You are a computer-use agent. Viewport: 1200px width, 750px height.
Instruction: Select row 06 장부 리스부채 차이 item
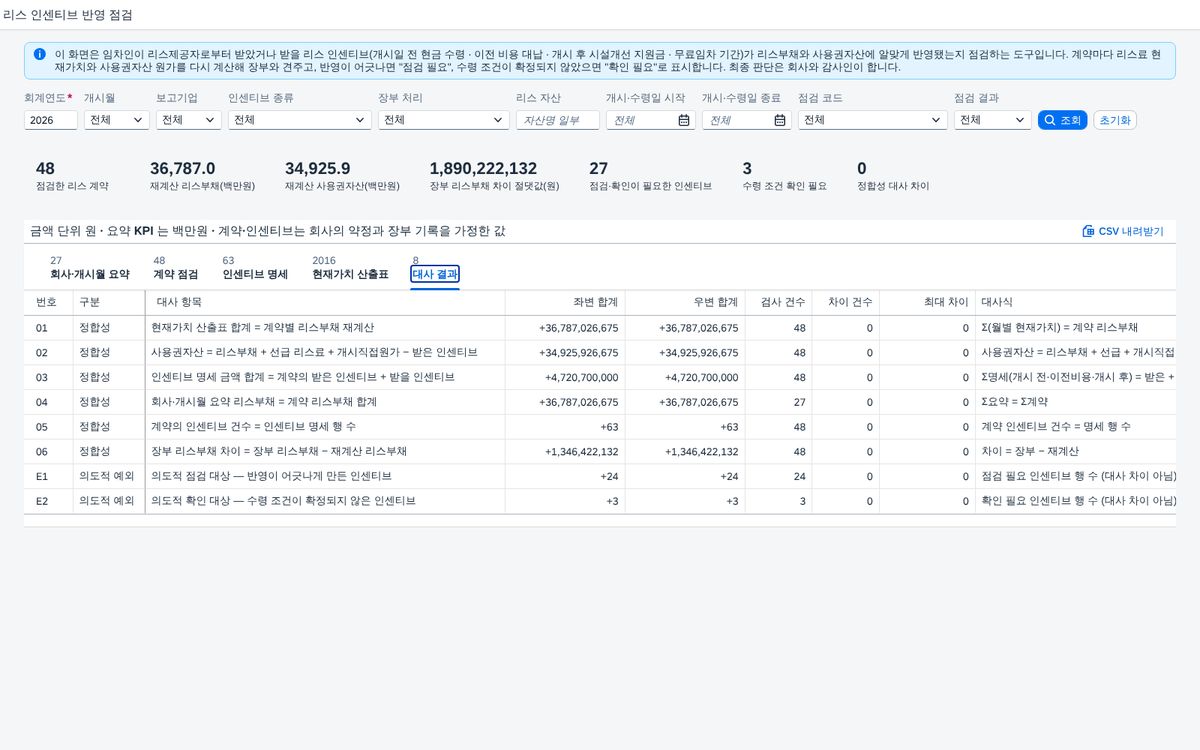pyautogui.click(x=600, y=451)
